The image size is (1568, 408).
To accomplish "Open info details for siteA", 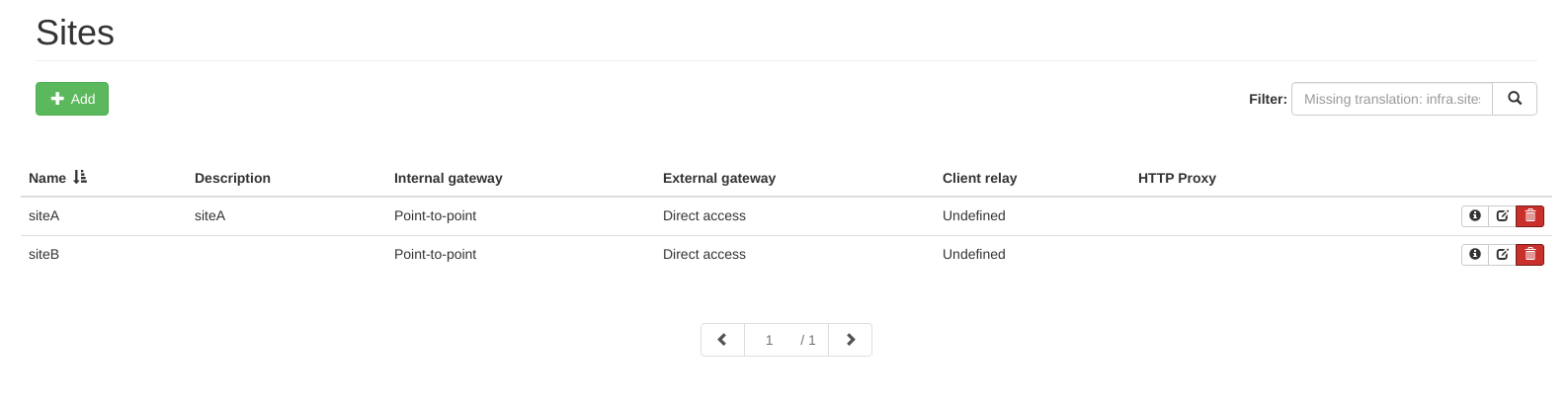I will [x=1475, y=215].
